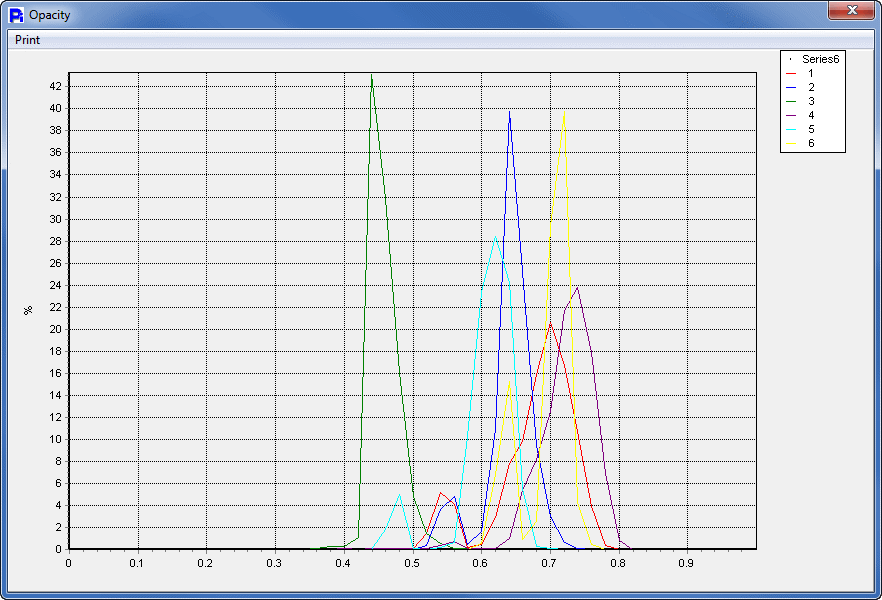
Task: Select legend entry 4 with purple line
Action: pyautogui.click(x=800, y=115)
